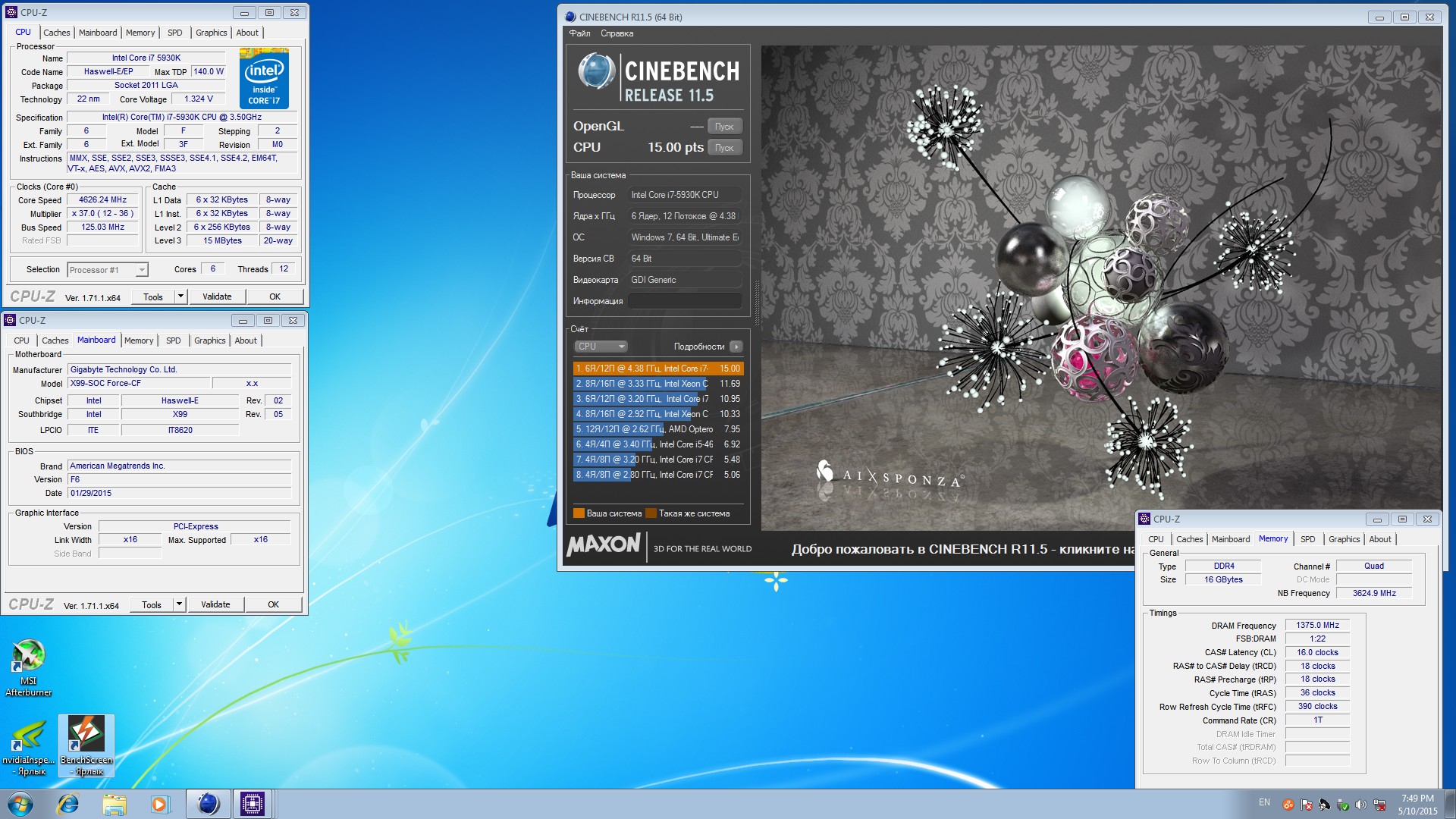Image resolution: width=1456 pixels, height=819 pixels.
Task: Switch to SPD tab in top CPU-Z window
Action: tap(174, 33)
